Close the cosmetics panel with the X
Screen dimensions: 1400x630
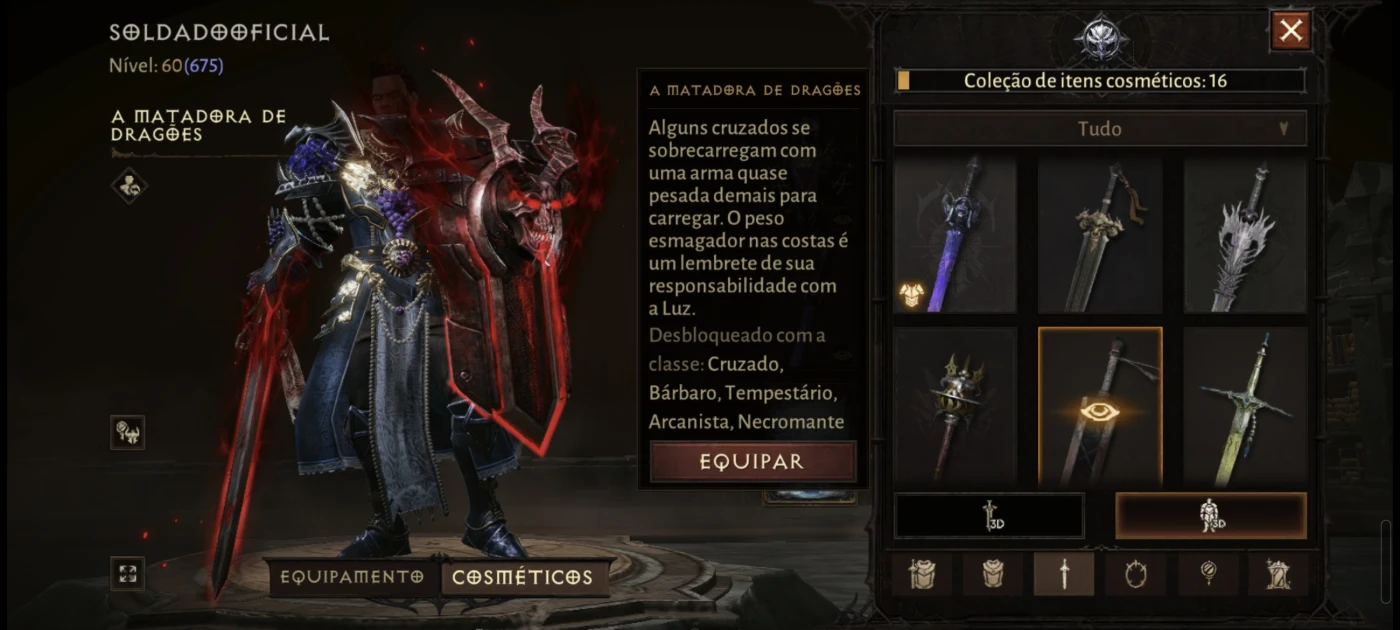click(x=1291, y=31)
